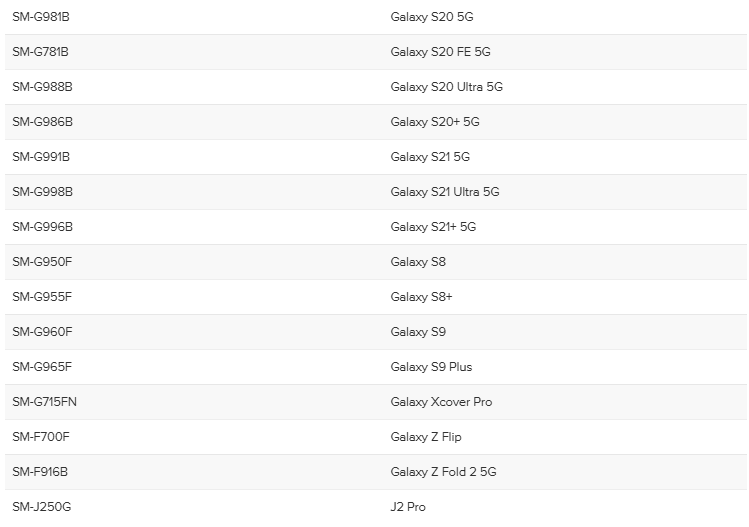749x527 pixels.
Task: Select the Galaxy Z Flip cell
Action: click(x=426, y=437)
